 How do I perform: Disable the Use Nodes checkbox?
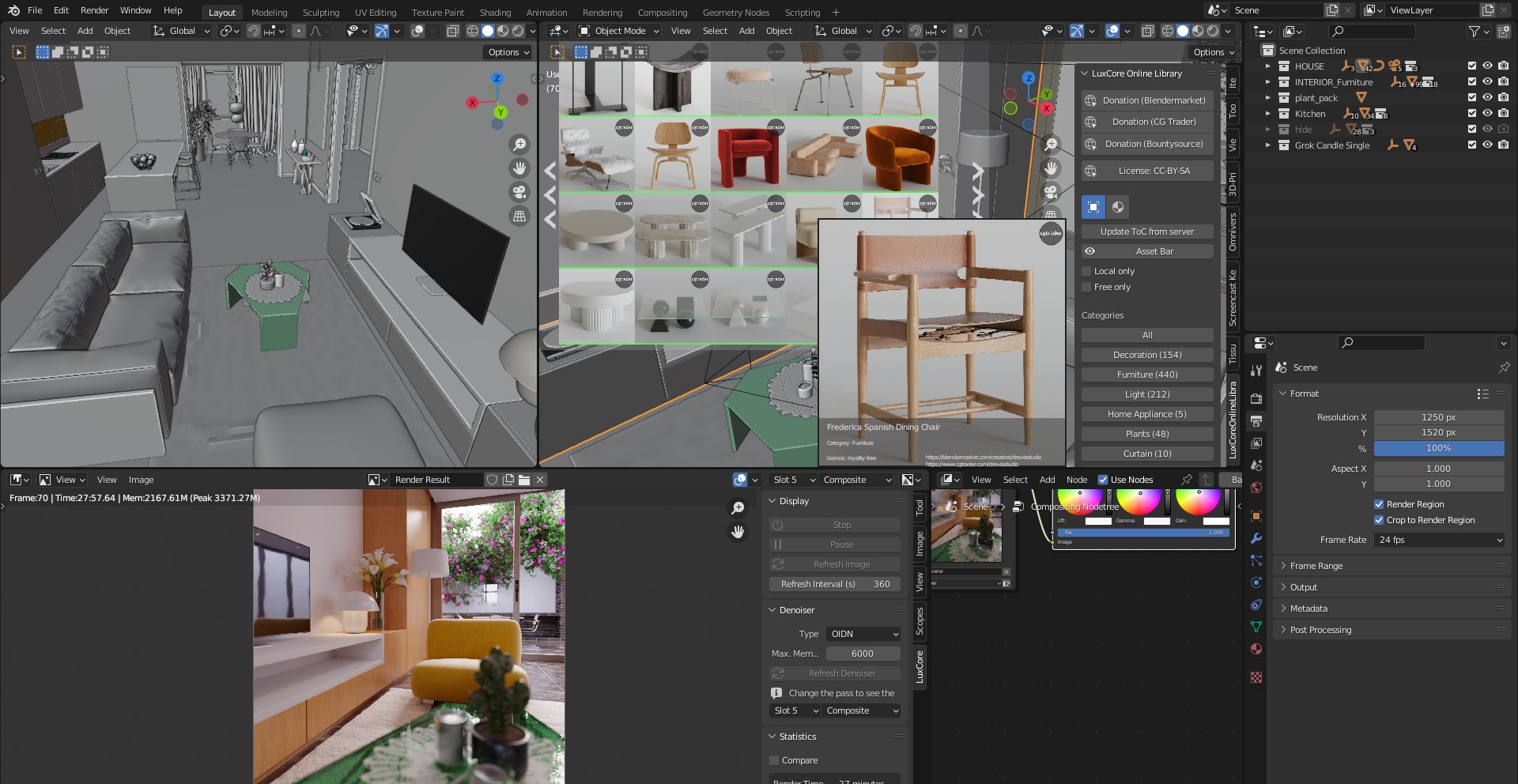point(1103,480)
